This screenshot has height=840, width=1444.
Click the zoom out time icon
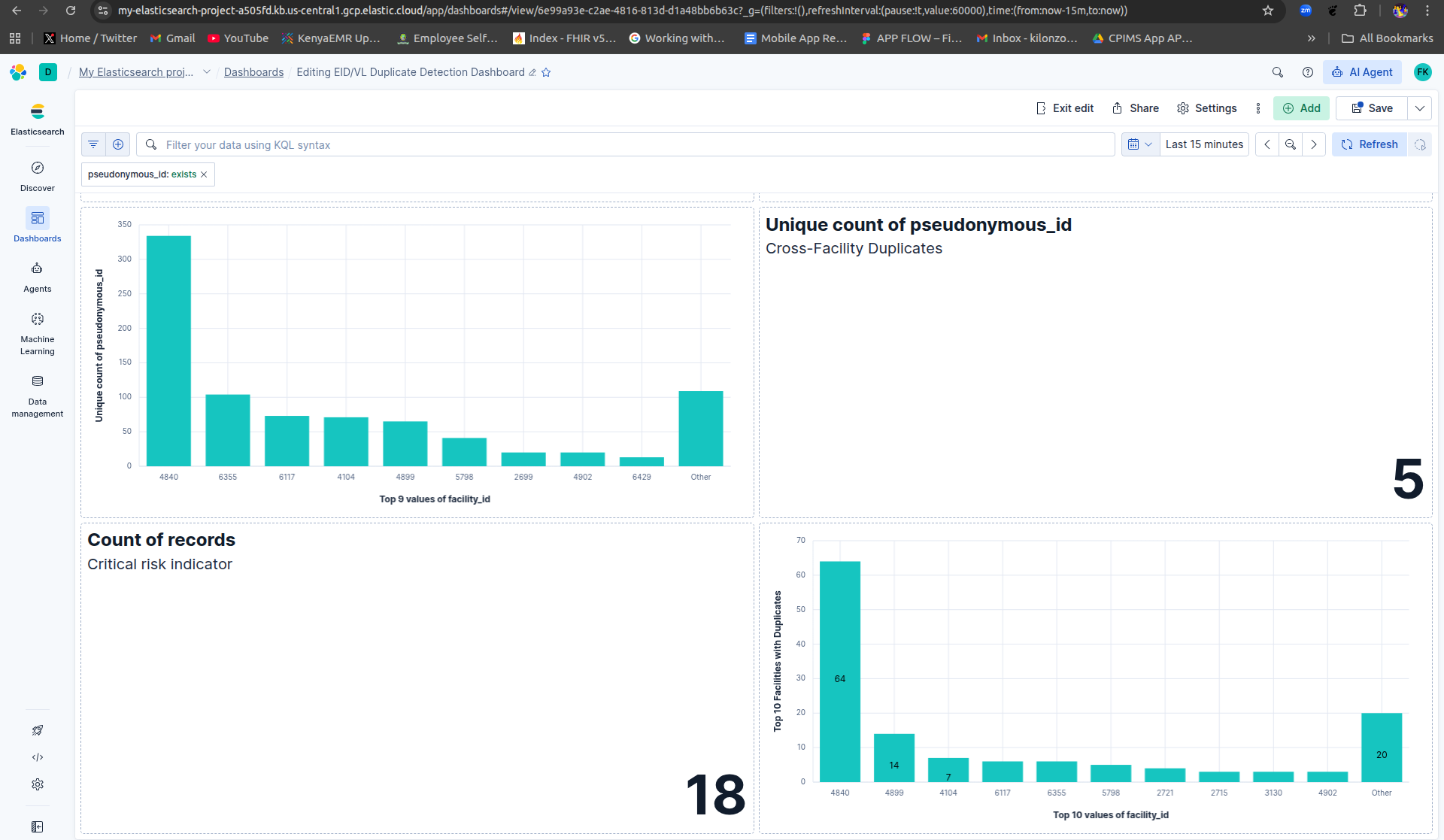click(1291, 144)
